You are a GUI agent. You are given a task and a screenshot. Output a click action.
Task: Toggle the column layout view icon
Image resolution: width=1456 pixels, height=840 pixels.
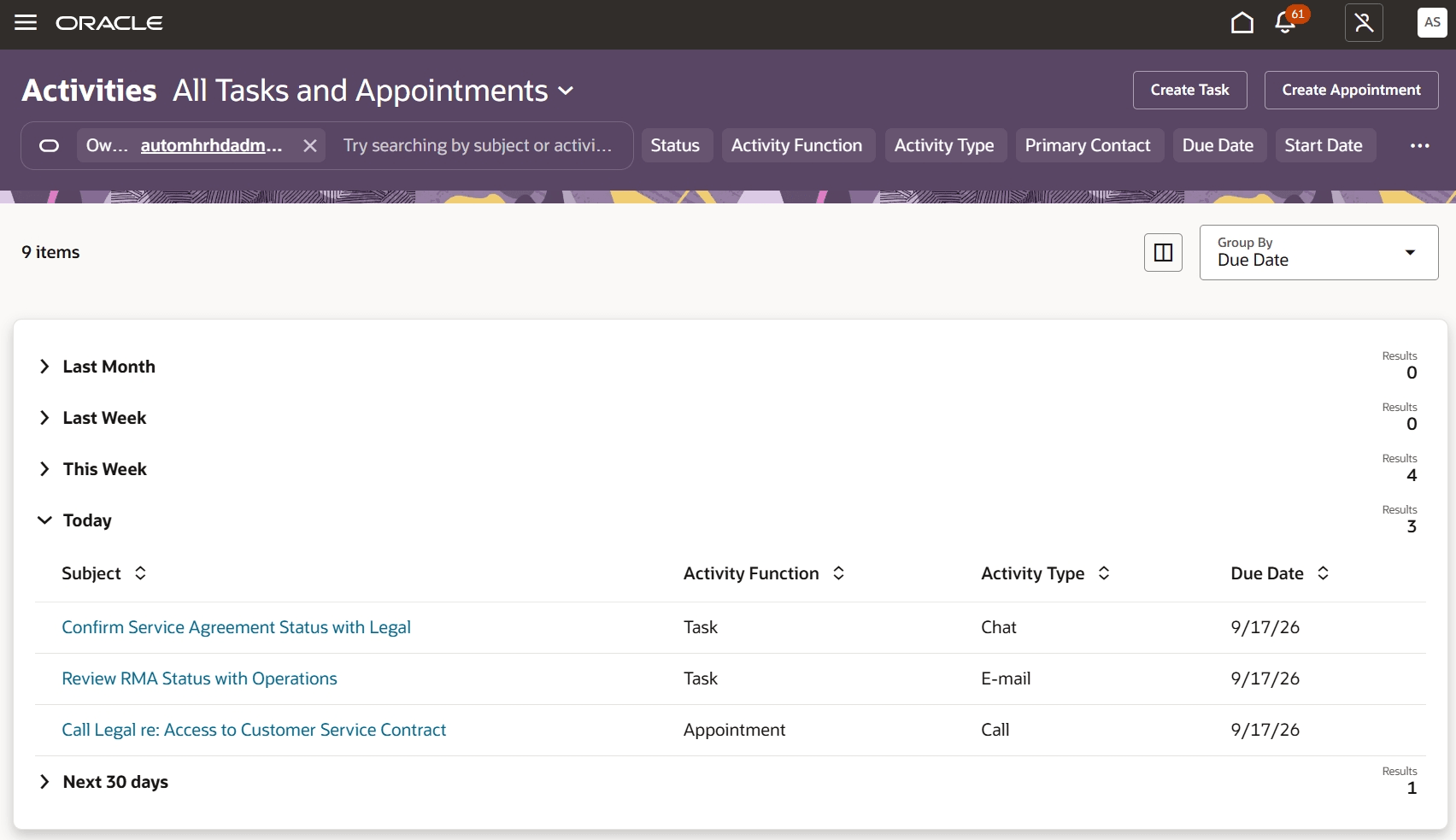(1163, 253)
